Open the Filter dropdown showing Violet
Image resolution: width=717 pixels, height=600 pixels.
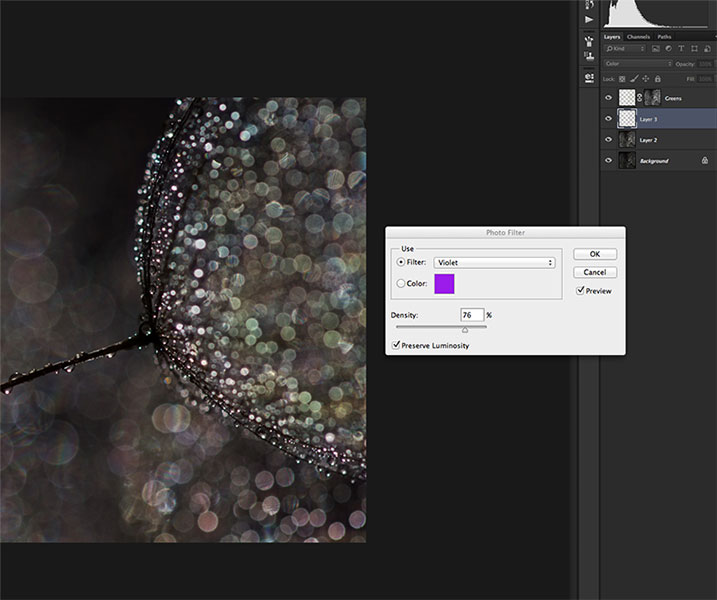coord(494,262)
